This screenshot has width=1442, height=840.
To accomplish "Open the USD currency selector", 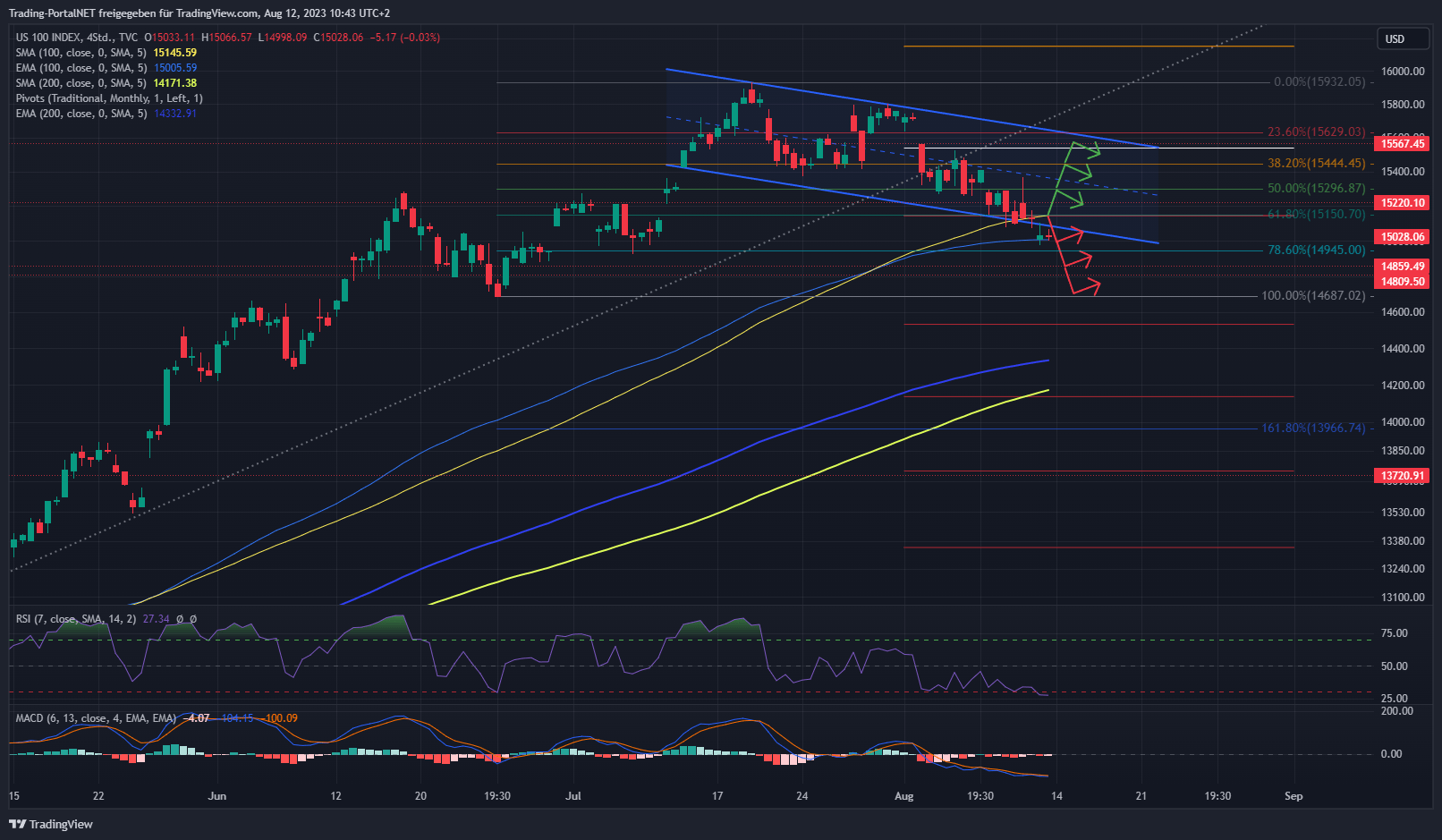I will [1402, 38].
